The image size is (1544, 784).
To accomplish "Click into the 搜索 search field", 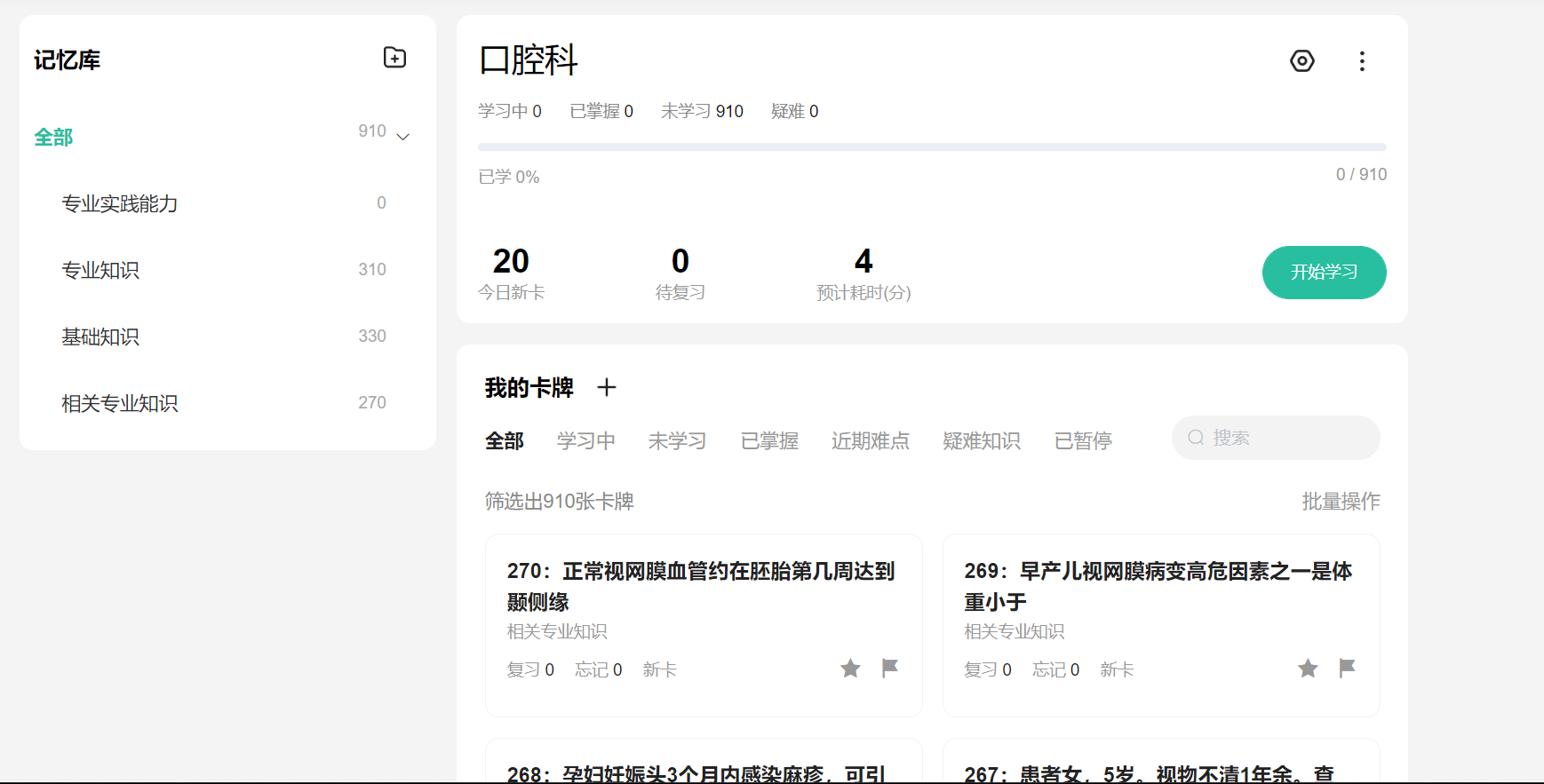I will (1276, 438).
